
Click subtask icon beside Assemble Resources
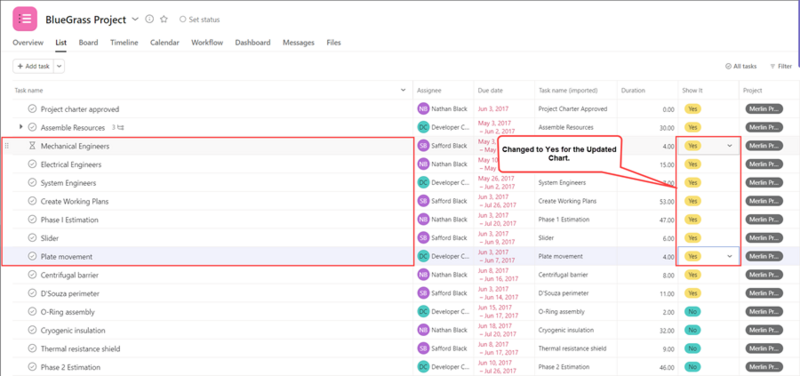click(121, 128)
